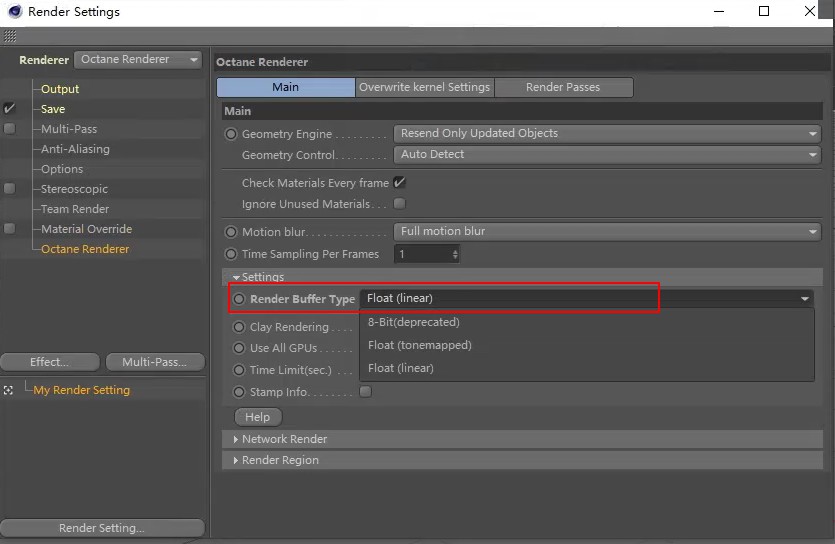
Task: Uncheck Check Materials Every frame
Action: [x=399, y=183]
